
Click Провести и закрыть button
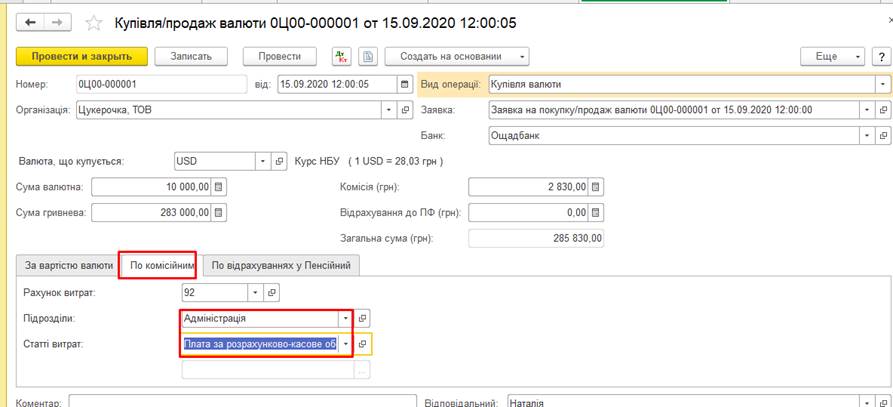tap(82, 57)
